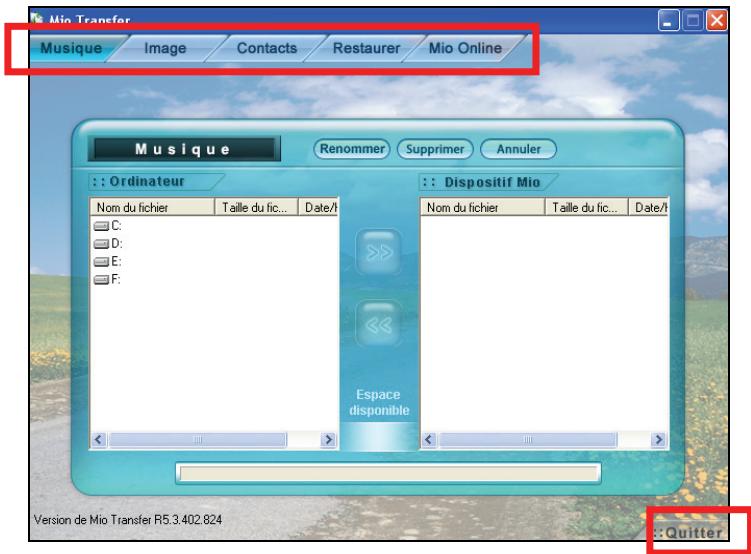
Task: Click Ordinateur horizontal scrollbar thumb
Action: [198, 440]
